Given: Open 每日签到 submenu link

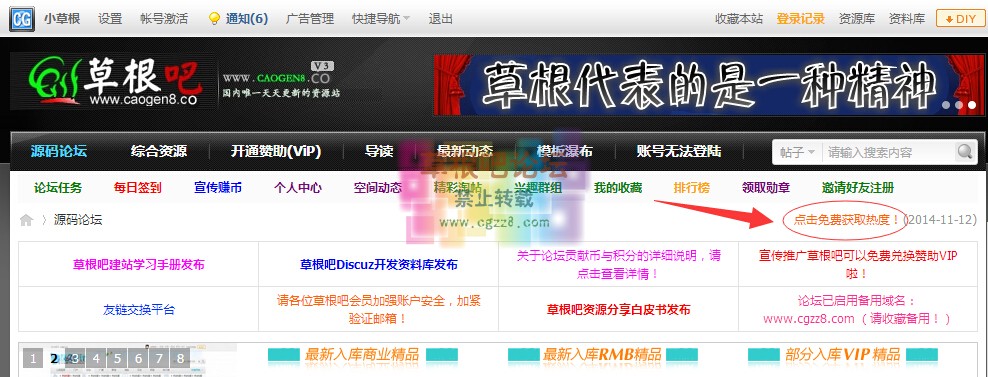Looking at the screenshot, I should (137, 187).
